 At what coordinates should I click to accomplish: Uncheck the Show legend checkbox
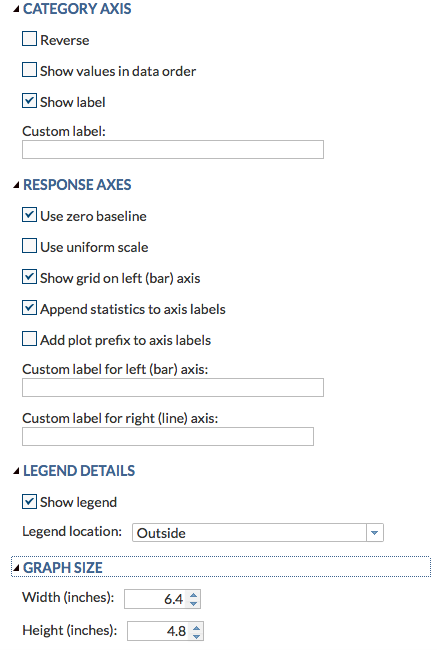coord(29,501)
